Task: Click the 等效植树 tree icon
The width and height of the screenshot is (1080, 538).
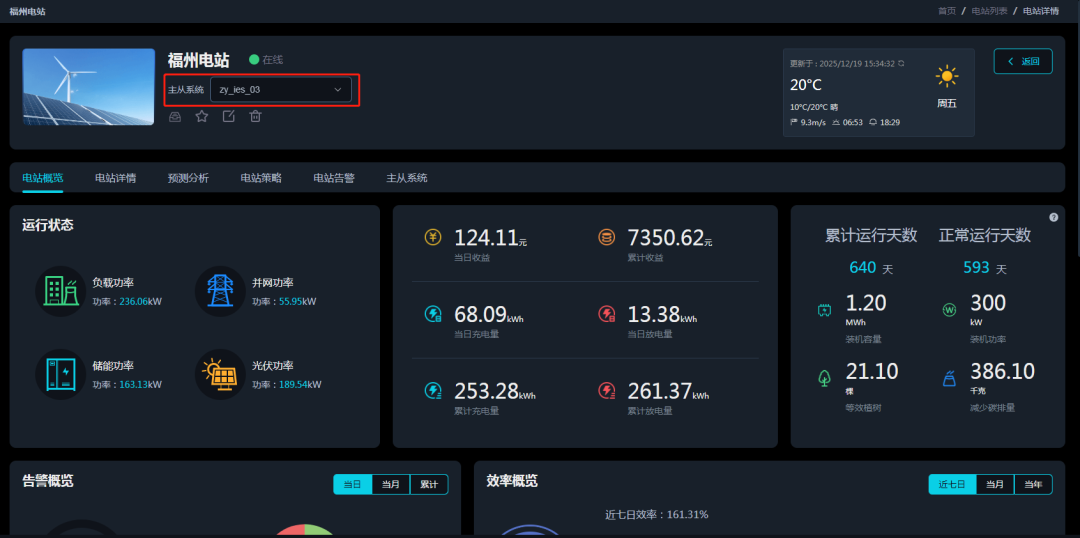Action: click(824, 378)
